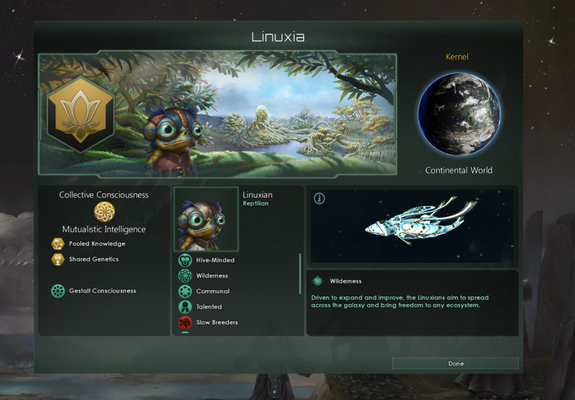Click the Pooled Knowledge civic icon
Viewport: 575px width, 400px height.
click(x=58, y=244)
